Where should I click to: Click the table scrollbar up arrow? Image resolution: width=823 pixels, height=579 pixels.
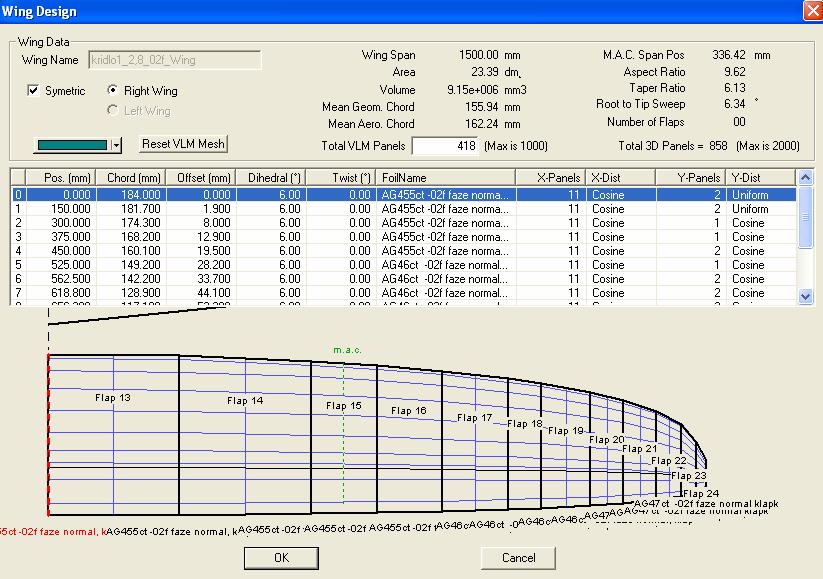click(x=806, y=177)
